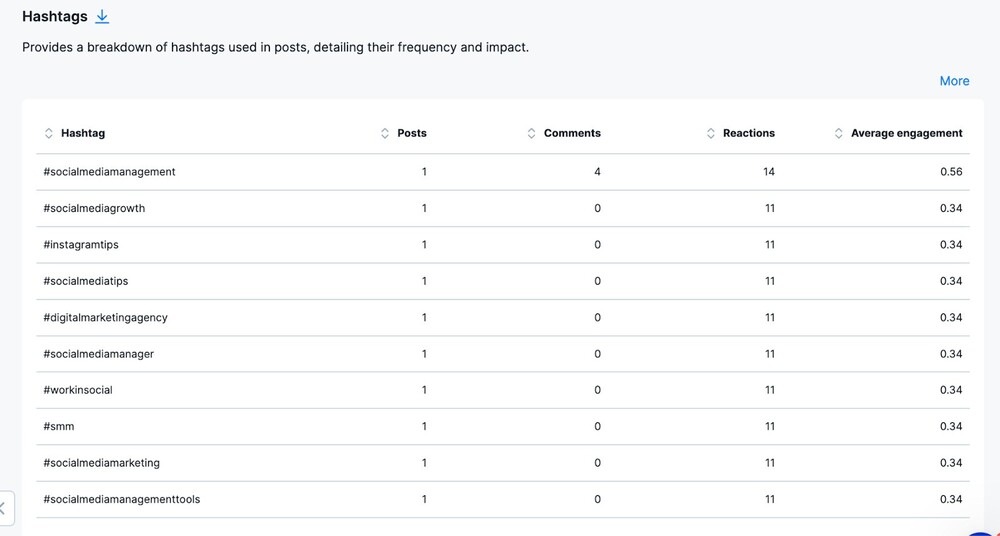This screenshot has width=1000, height=536.
Task: Open the More link
Action: pos(954,81)
